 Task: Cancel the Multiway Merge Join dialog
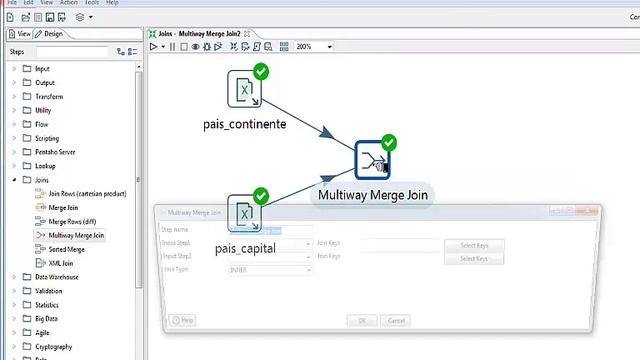click(396, 321)
